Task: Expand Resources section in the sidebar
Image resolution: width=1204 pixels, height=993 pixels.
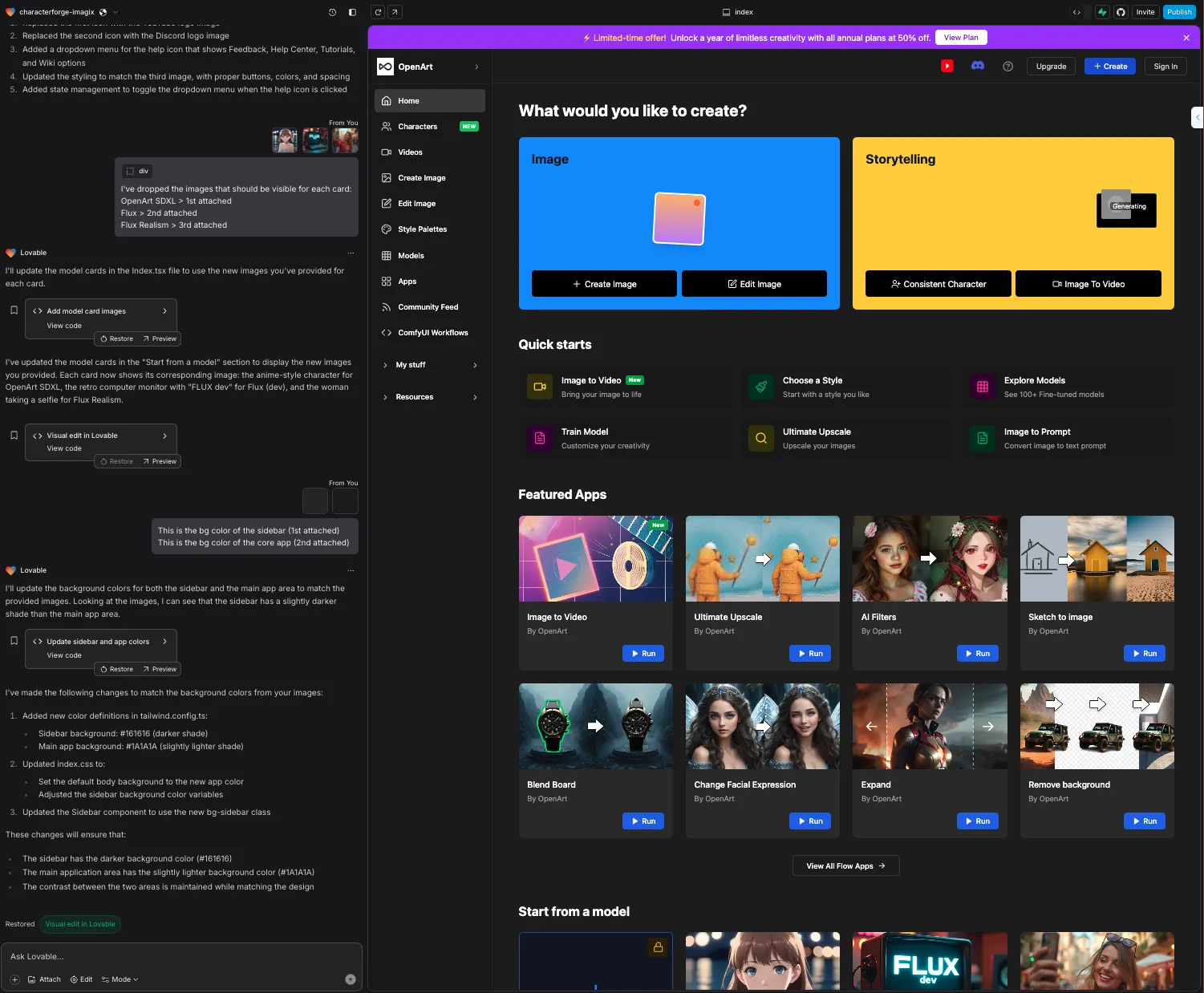Action: pyautogui.click(x=430, y=397)
